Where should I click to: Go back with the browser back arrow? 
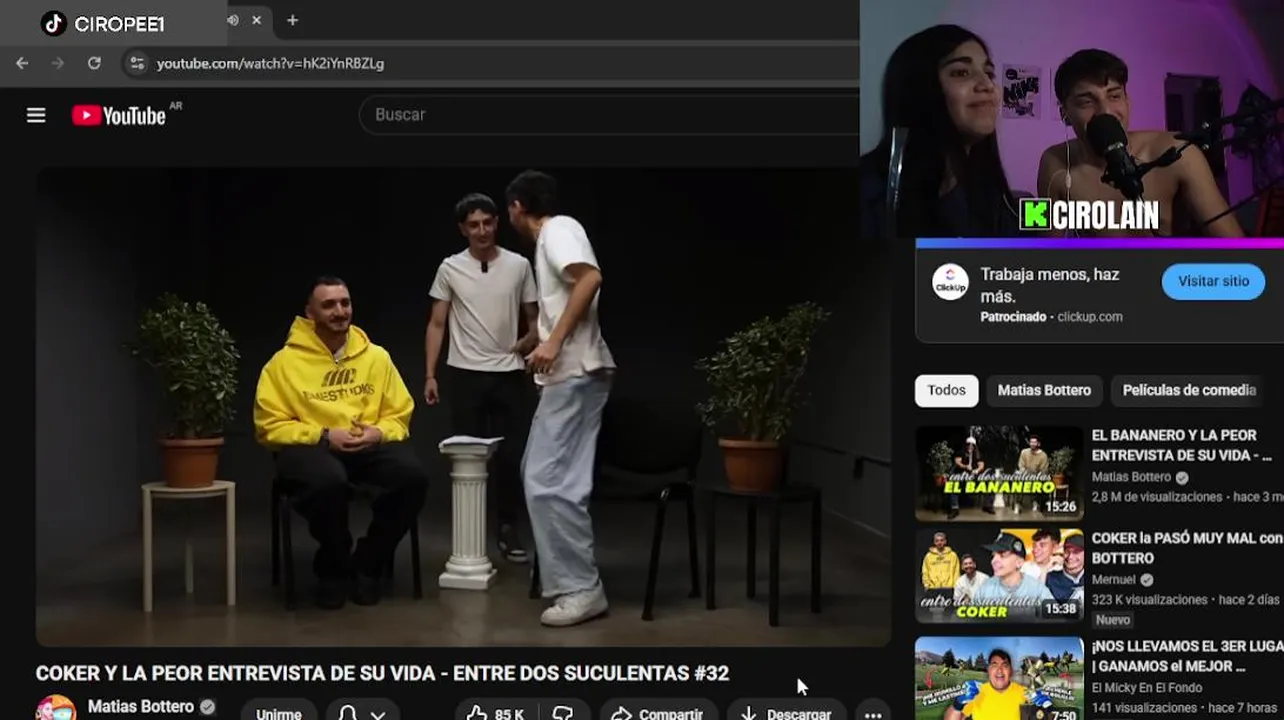click(22, 63)
